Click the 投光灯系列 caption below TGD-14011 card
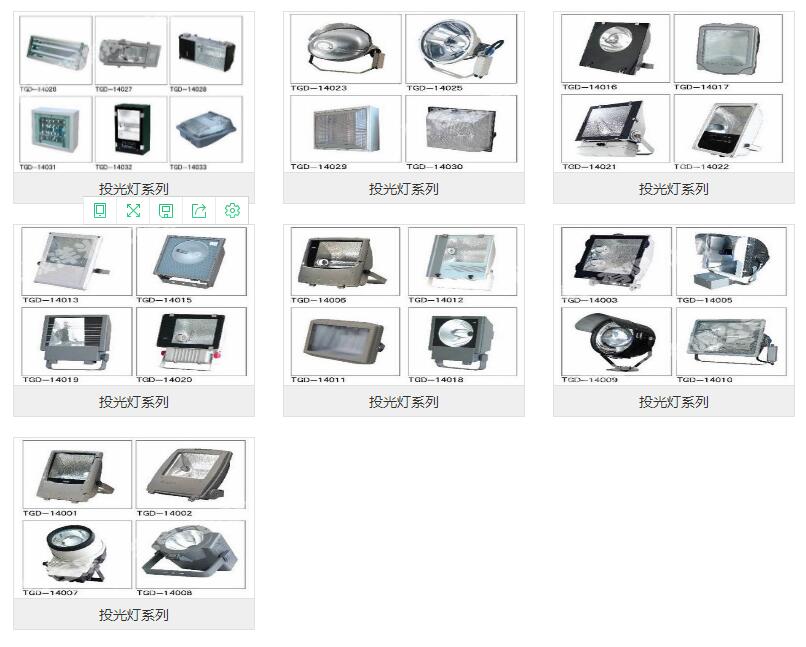Viewport: 806px width, 647px height. tap(404, 402)
